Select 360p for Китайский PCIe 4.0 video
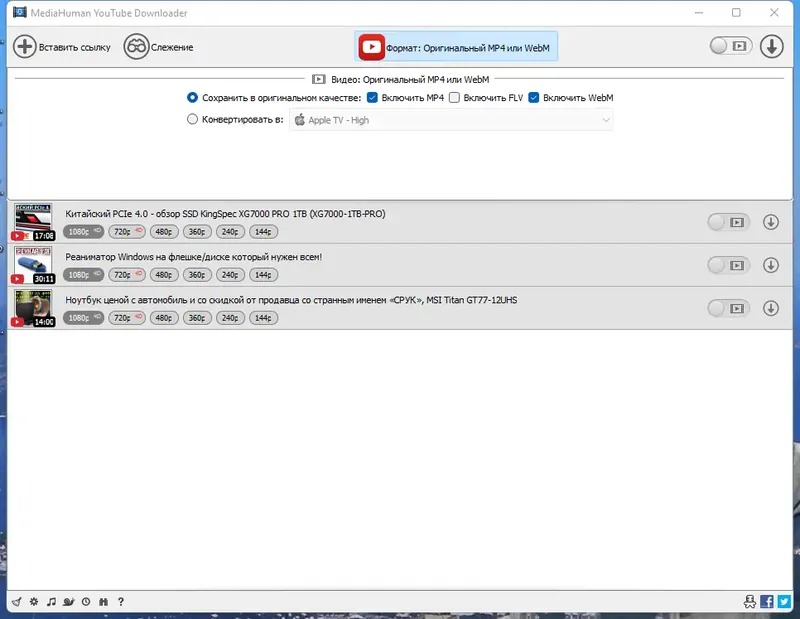 click(197, 232)
